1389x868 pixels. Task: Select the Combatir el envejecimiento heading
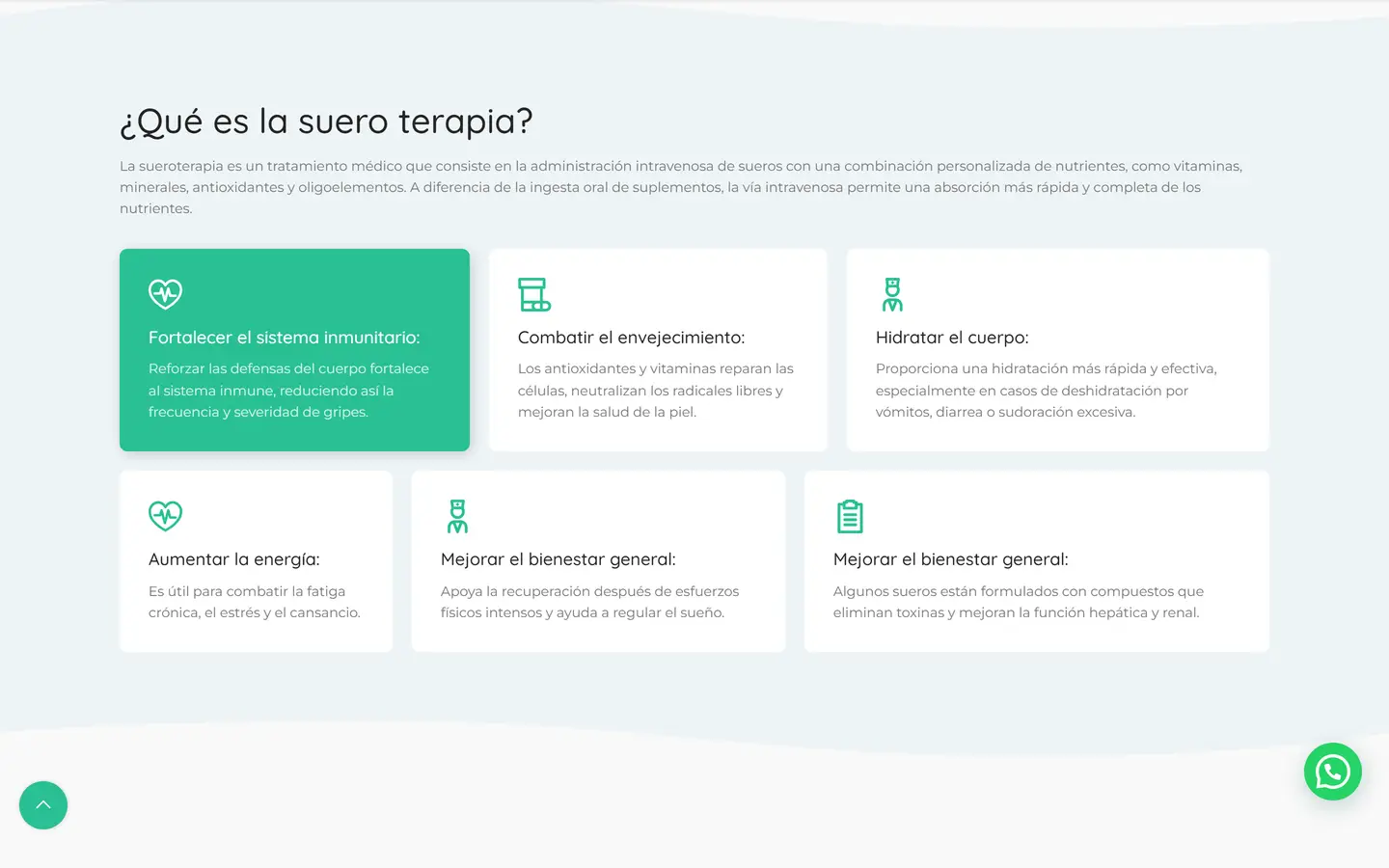point(631,338)
